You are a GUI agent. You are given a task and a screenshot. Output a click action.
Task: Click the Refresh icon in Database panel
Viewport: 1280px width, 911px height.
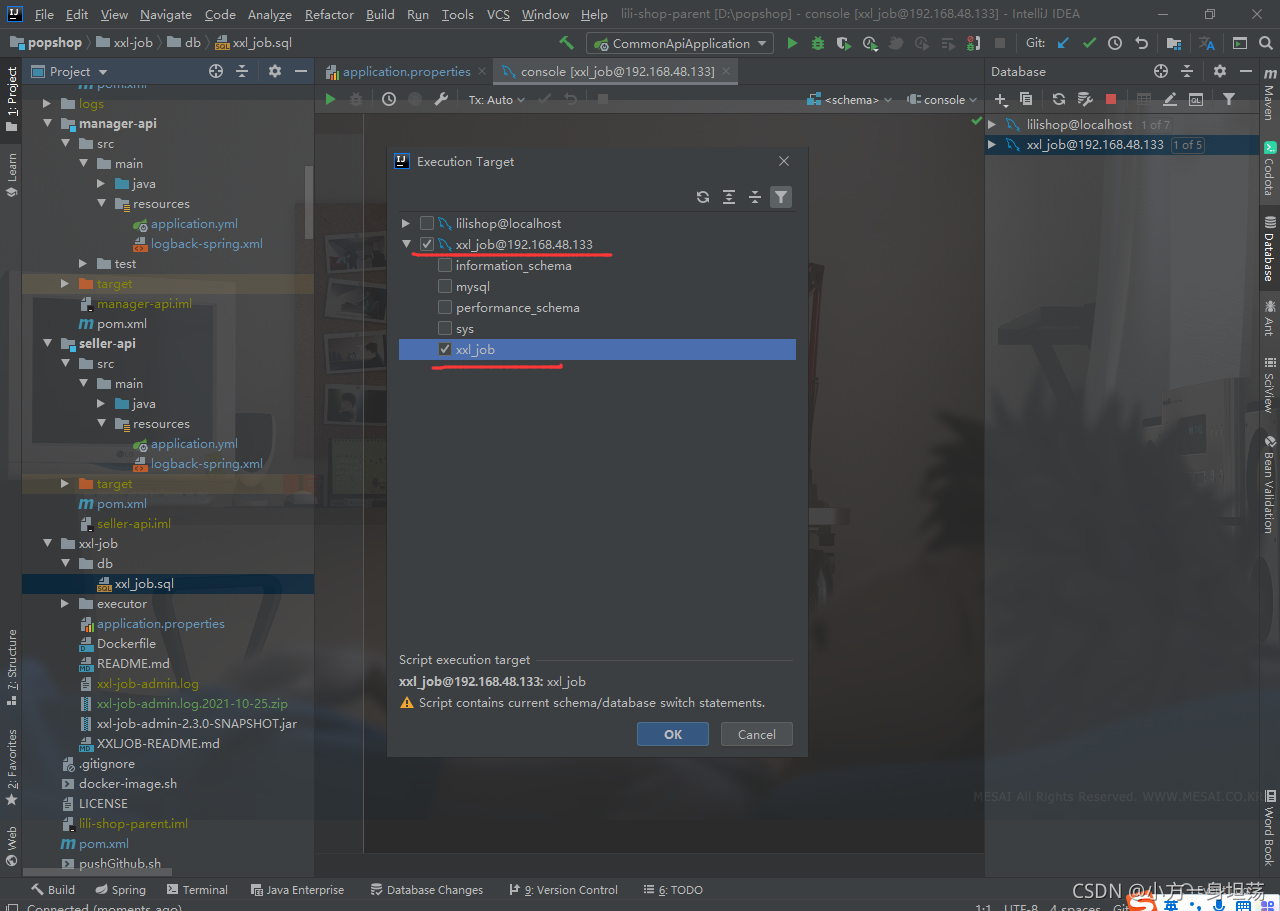1059,99
